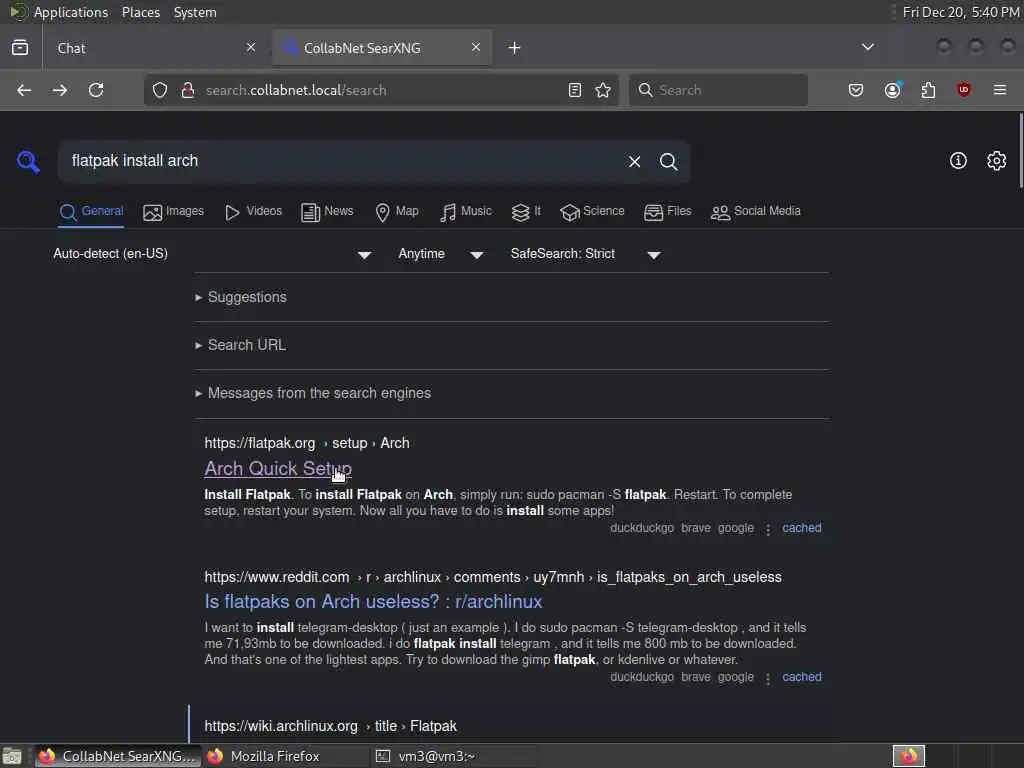The image size is (1024, 768).
Task: Select the Music search category
Action: [x=466, y=212]
